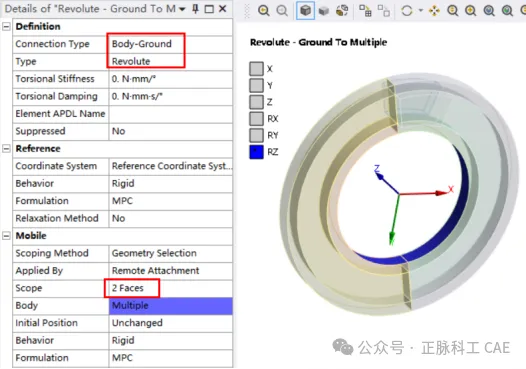Change Relaxation Method value No
Image resolution: width=526 pixels, height=369 pixels.
point(170,219)
